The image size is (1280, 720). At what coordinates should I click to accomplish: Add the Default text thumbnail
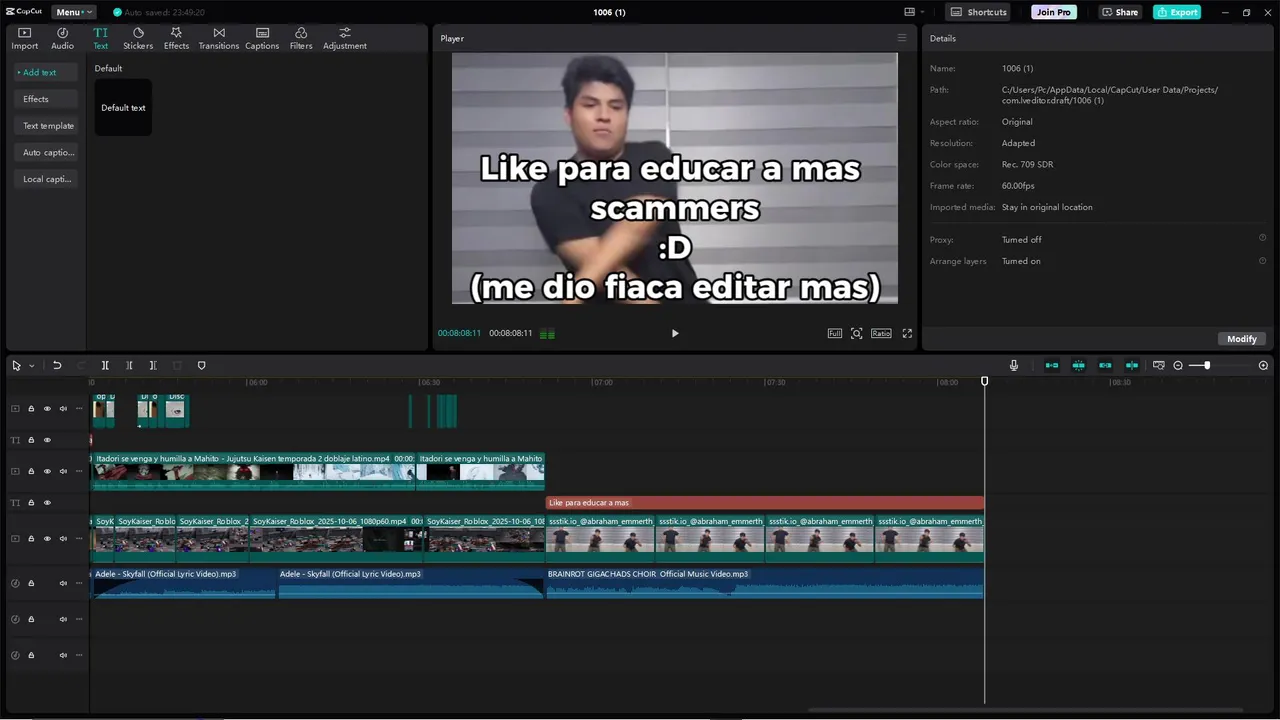[123, 107]
